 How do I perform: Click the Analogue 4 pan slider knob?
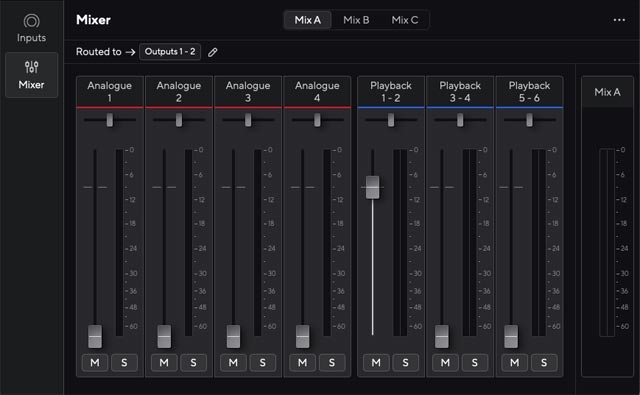point(317,120)
